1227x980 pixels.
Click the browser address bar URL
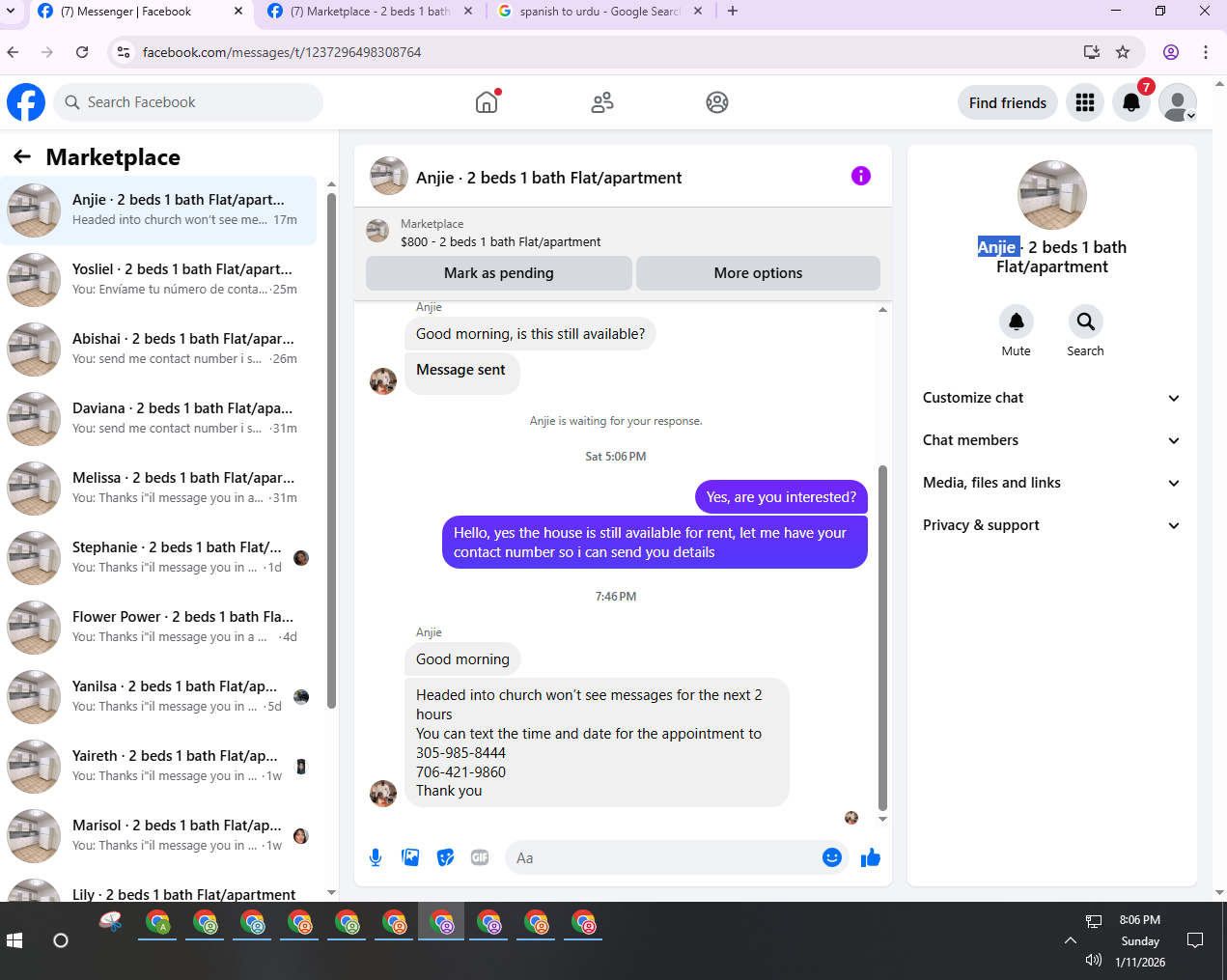[x=282, y=52]
